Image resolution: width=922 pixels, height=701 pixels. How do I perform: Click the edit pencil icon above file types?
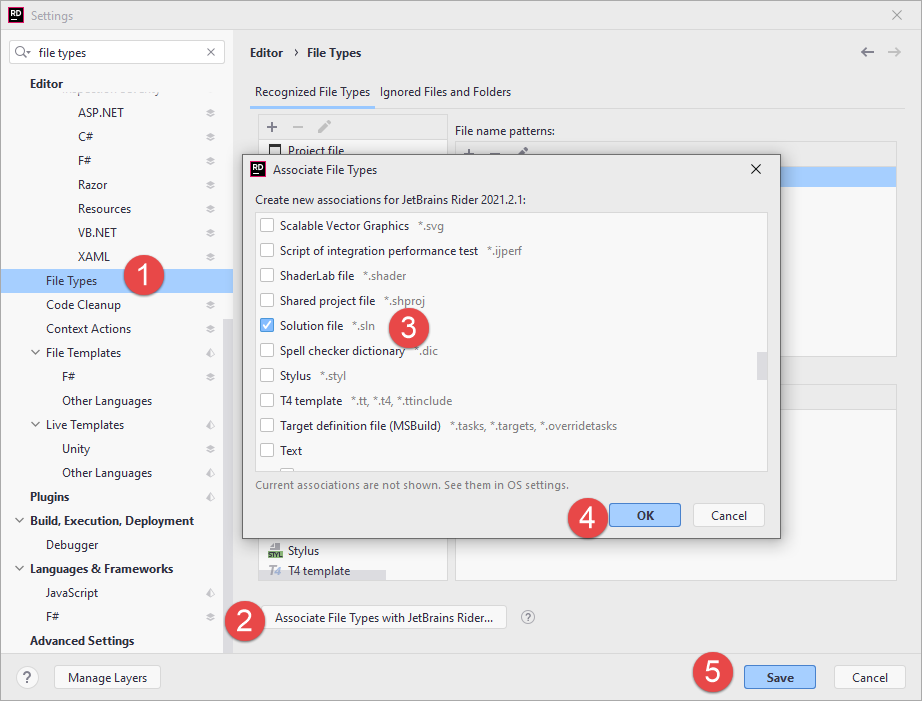pyautogui.click(x=323, y=127)
